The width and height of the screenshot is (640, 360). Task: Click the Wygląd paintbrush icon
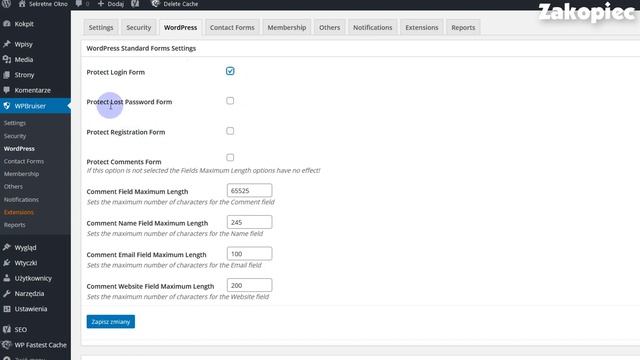click(x=7, y=247)
